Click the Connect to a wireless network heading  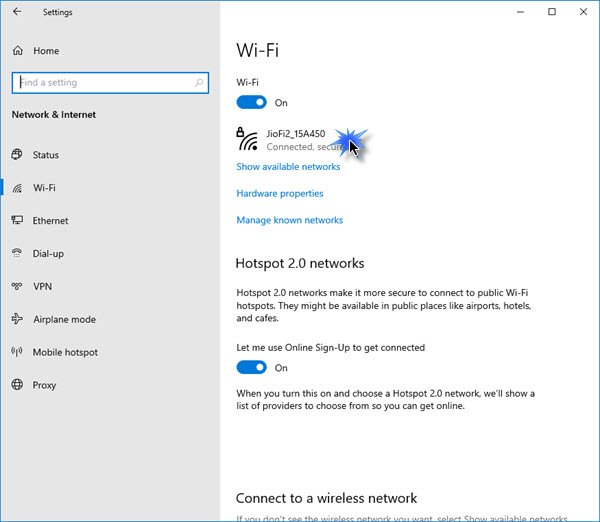[x=326, y=498]
